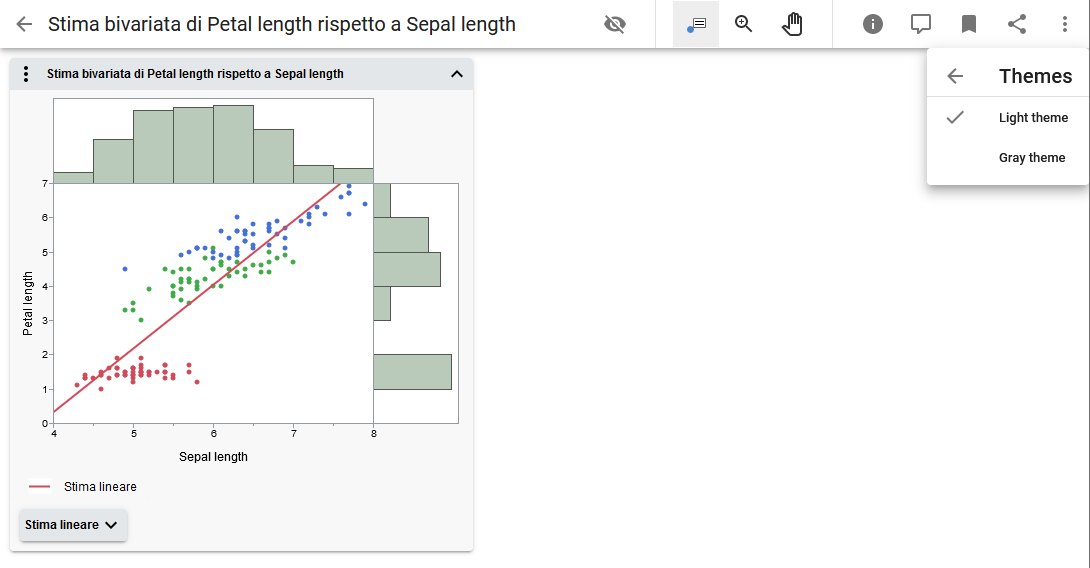The image size is (1090, 568).
Task: Click the back arrow beside the report title
Action: coord(24,24)
